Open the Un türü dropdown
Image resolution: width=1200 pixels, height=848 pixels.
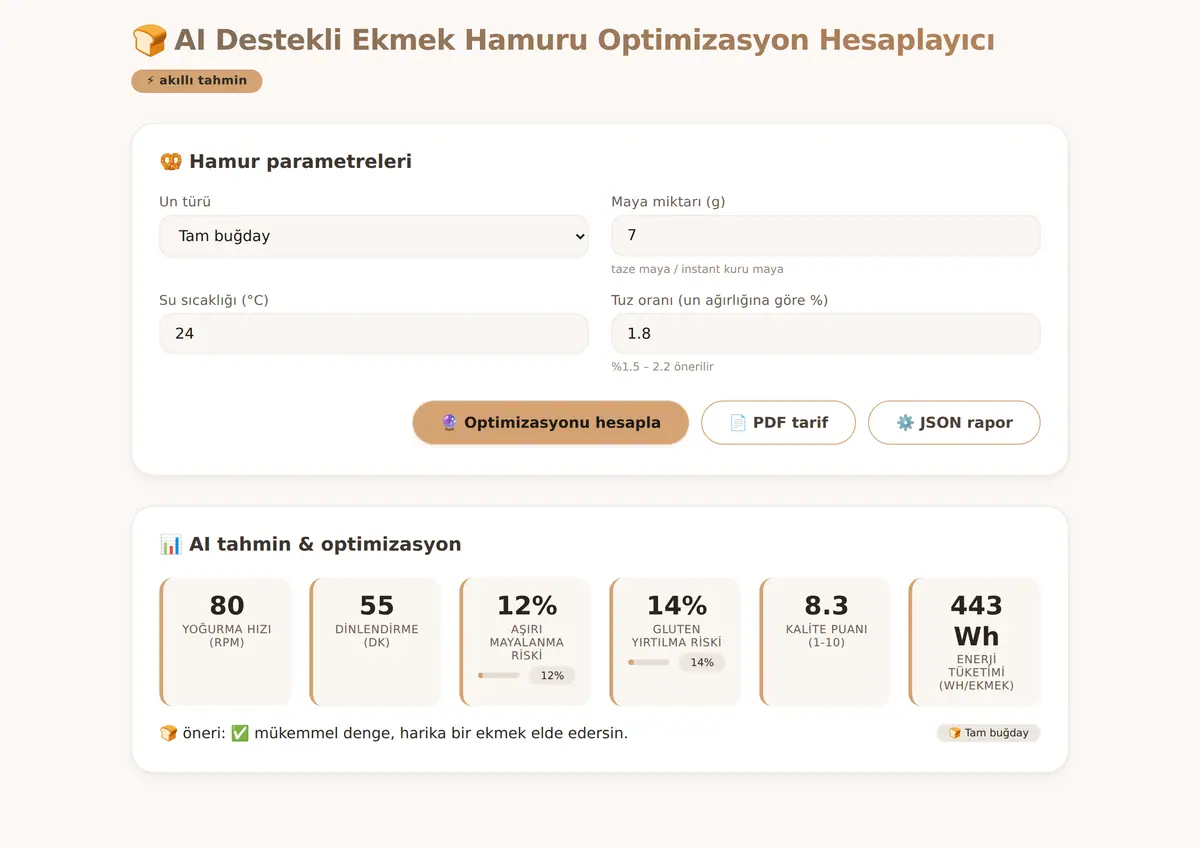(x=374, y=236)
